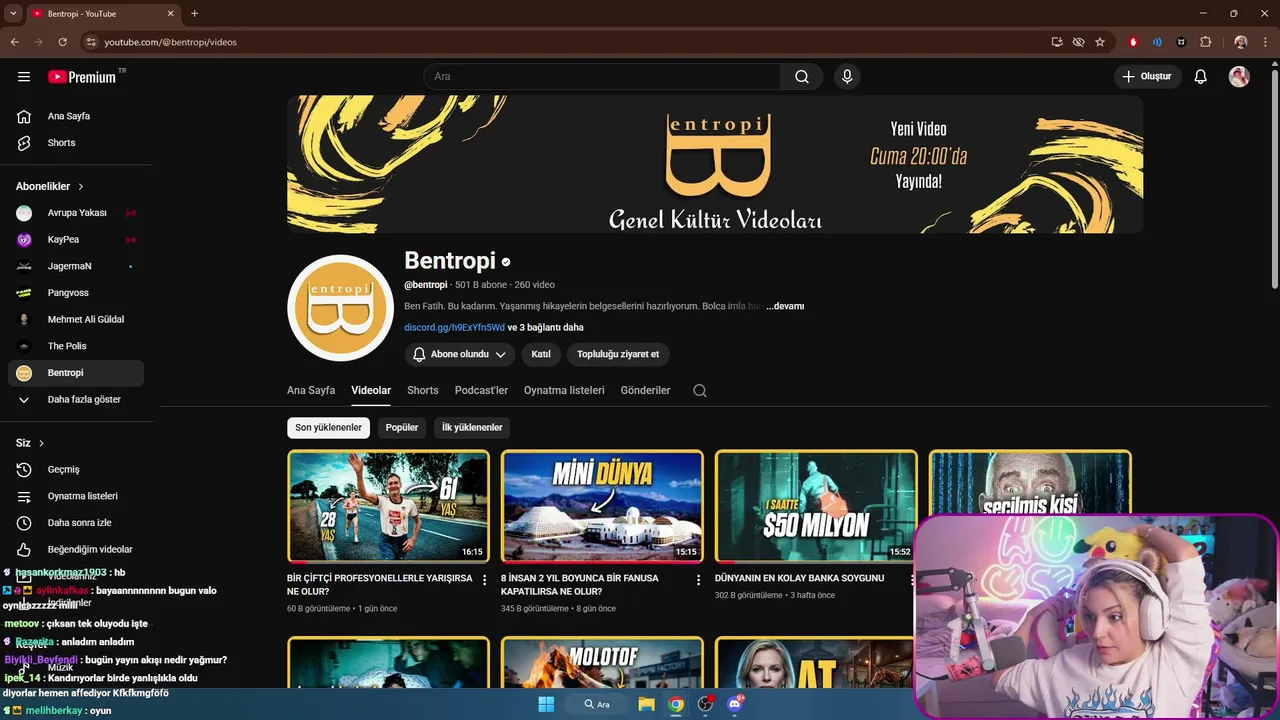Select the Son yüklenenler filter chip
Image resolution: width=1280 pixels, height=720 pixels.
pyautogui.click(x=328, y=428)
